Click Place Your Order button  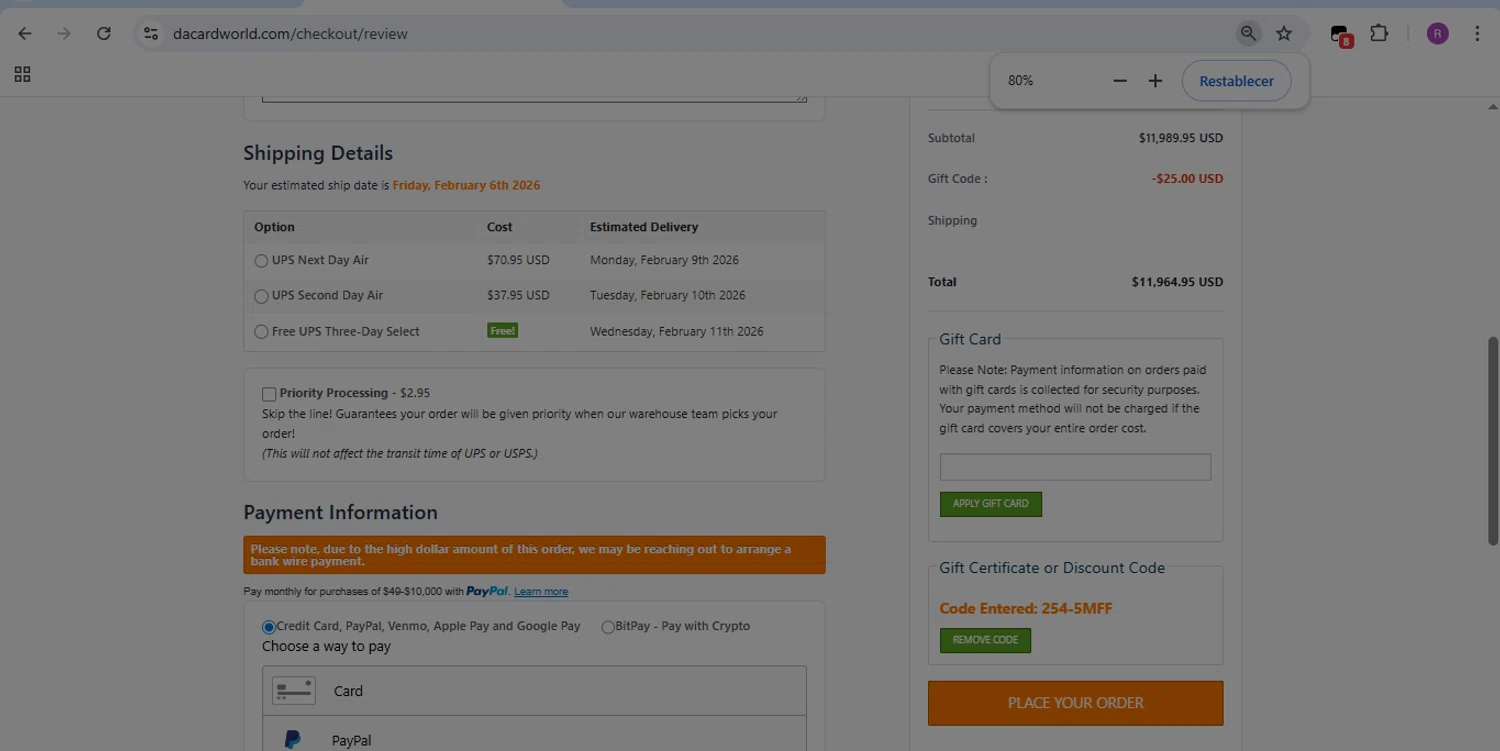click(1075, 703)
